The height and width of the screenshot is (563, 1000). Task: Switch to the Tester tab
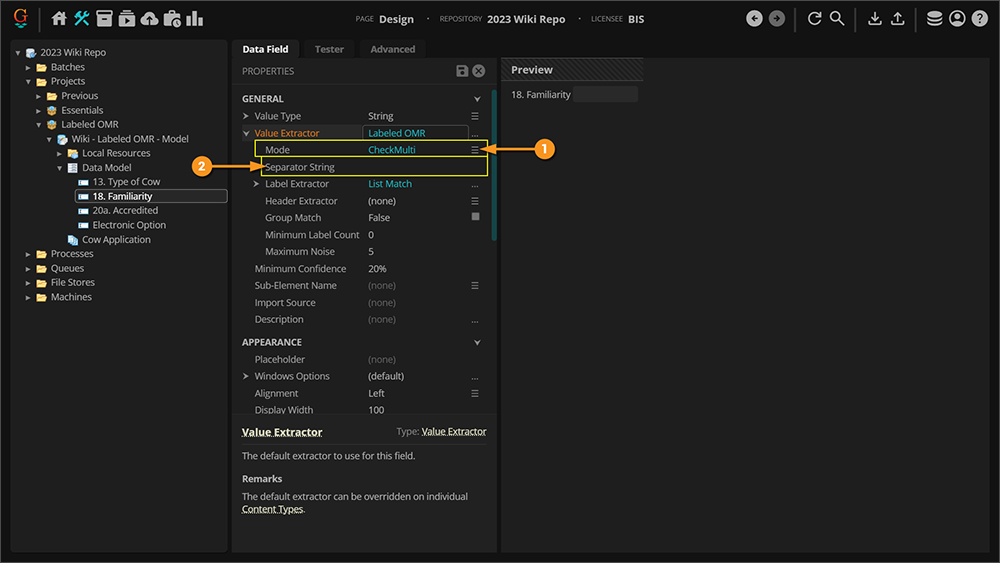coord(329,49)
